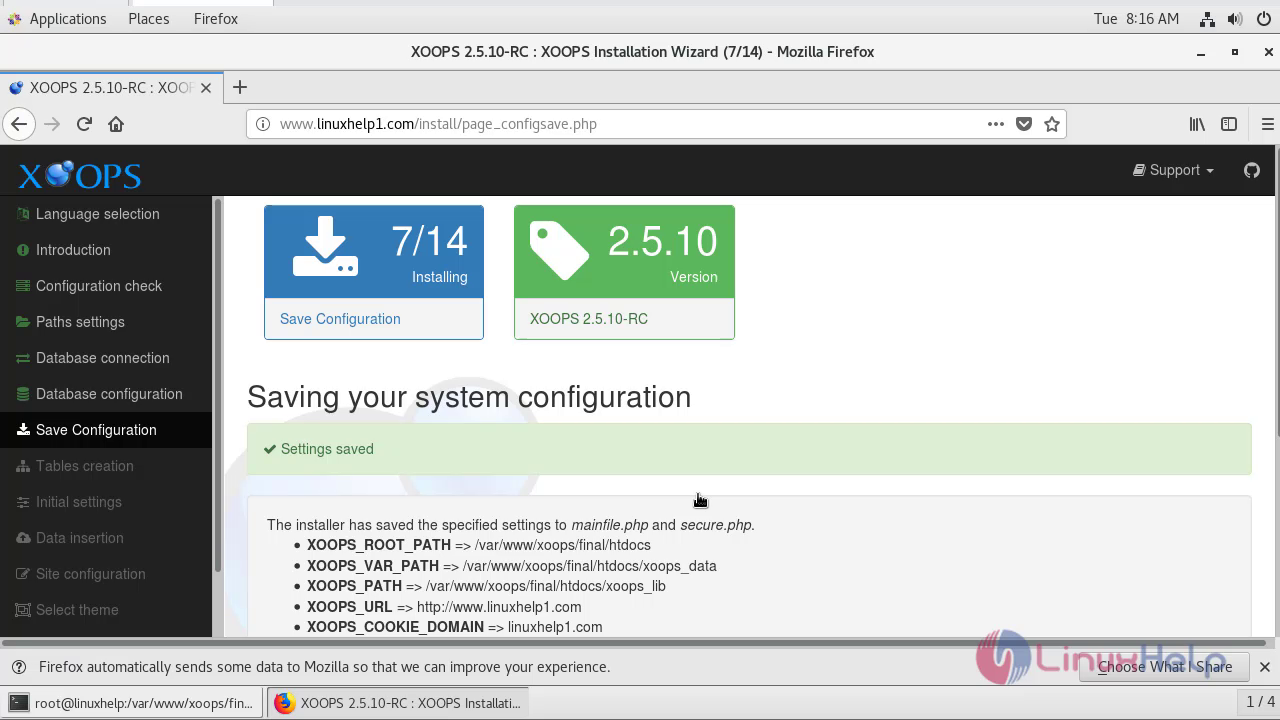Click the version tag icon
Image resolution: width=1280 pixels, height=720 pixels.
click(x=559, y=251)
